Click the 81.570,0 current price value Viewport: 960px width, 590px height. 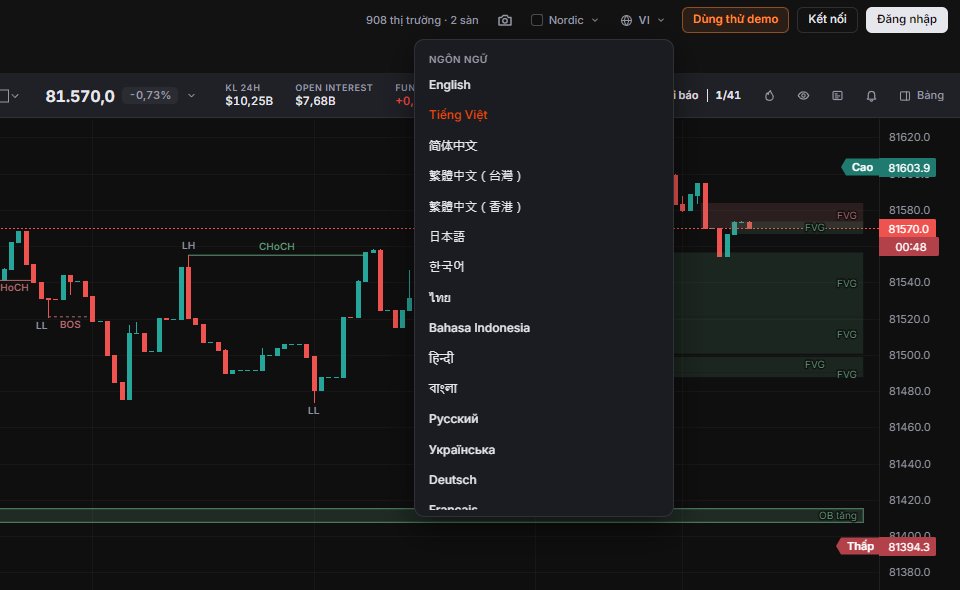tap(80, 96)
